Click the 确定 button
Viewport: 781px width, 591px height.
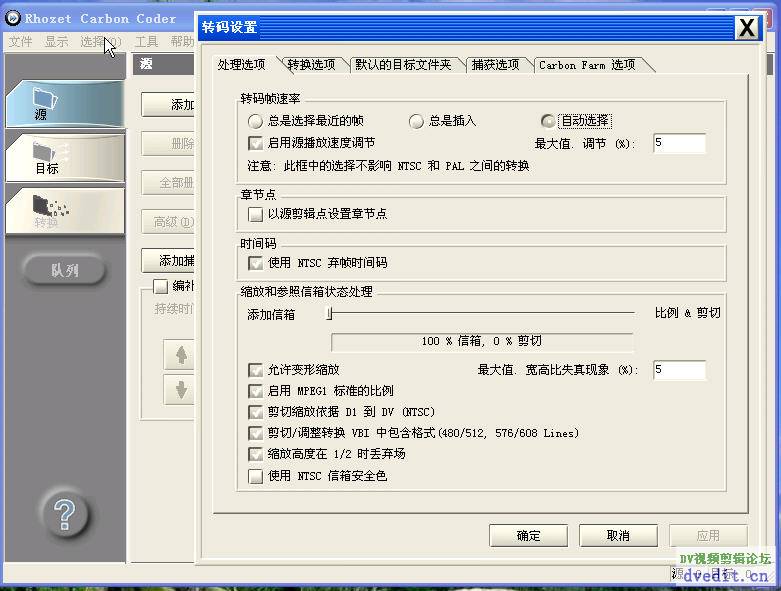528,536
